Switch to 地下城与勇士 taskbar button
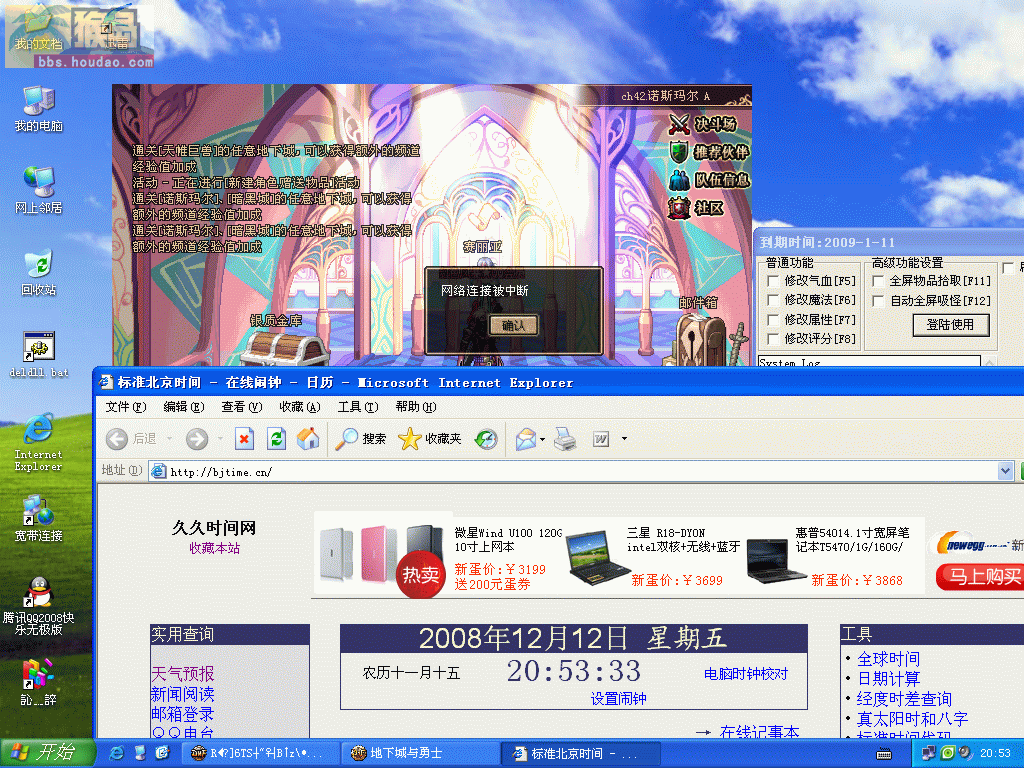Screen dimensions: 1024x768 point(421,754)
